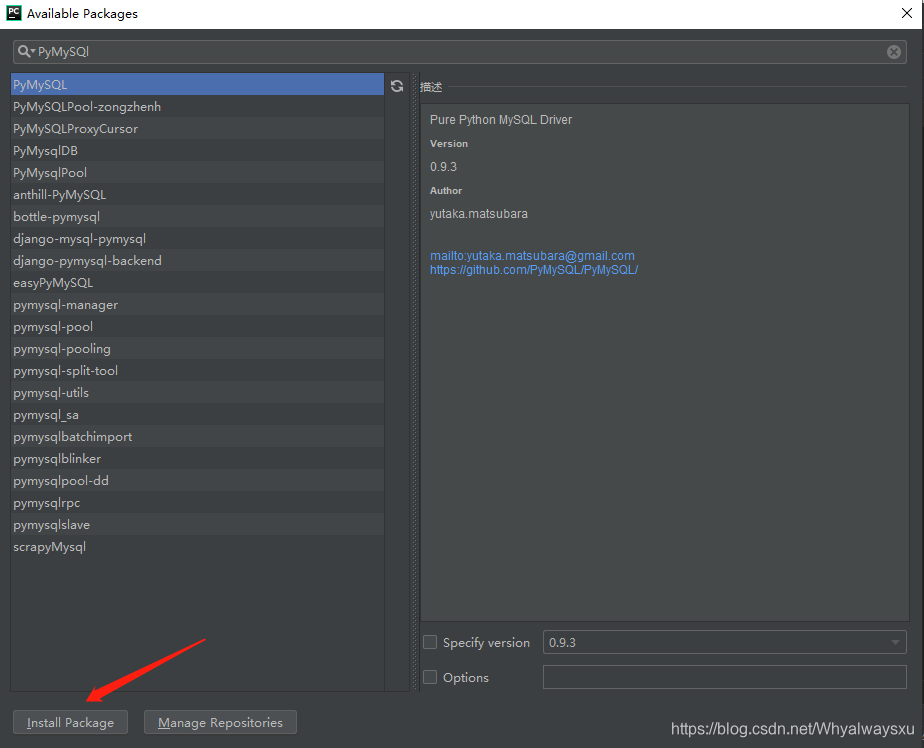The image size is (924, 748).
Task: Select pymysqlpool-dd package
Action: [x=197, y=480]
